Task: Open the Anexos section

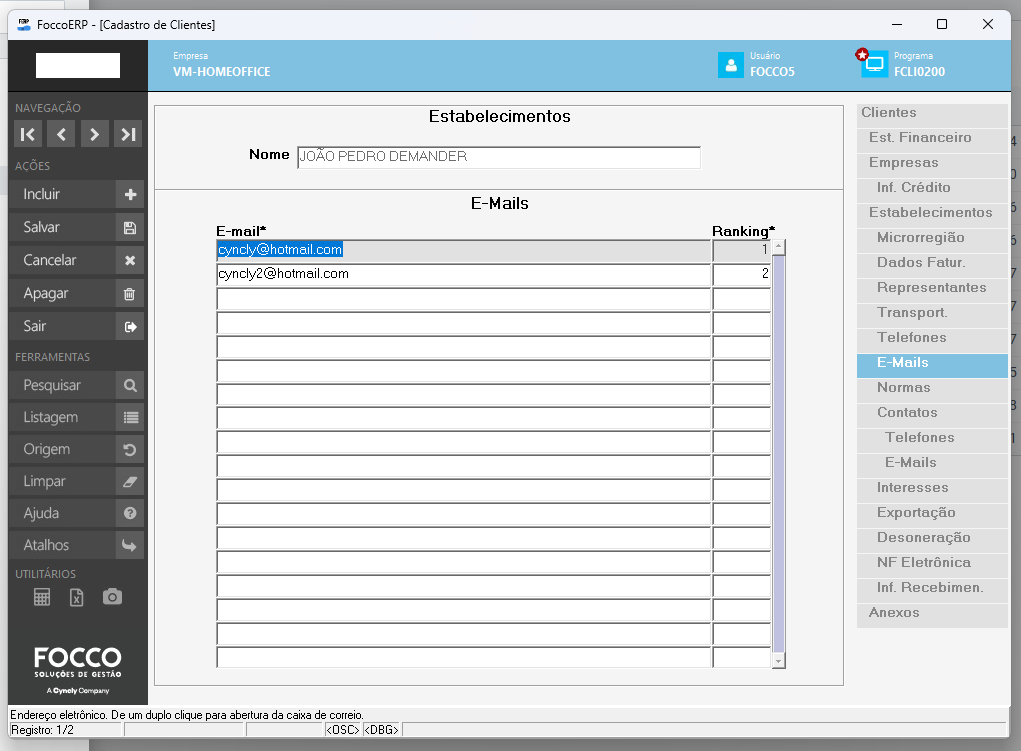Action: click(894, 613)
